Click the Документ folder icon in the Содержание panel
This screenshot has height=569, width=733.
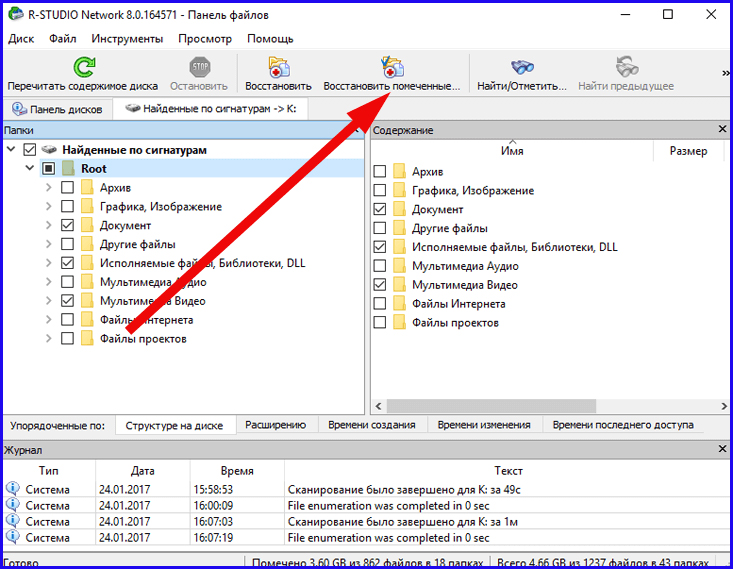tap(399, 209)
